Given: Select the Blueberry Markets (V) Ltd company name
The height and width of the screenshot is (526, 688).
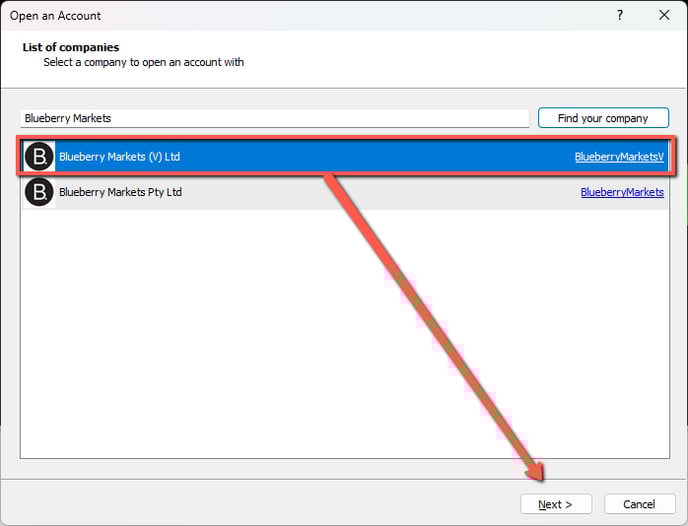Looking at the screenshot, I should [119, 157].
